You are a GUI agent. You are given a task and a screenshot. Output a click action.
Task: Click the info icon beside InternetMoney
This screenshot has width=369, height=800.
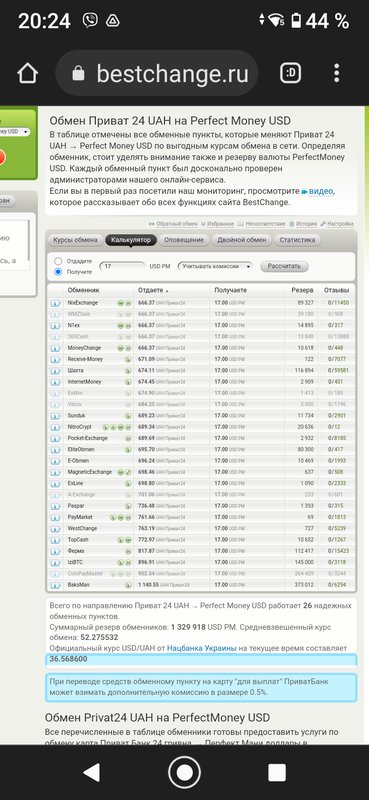click(x=55, y=382)
